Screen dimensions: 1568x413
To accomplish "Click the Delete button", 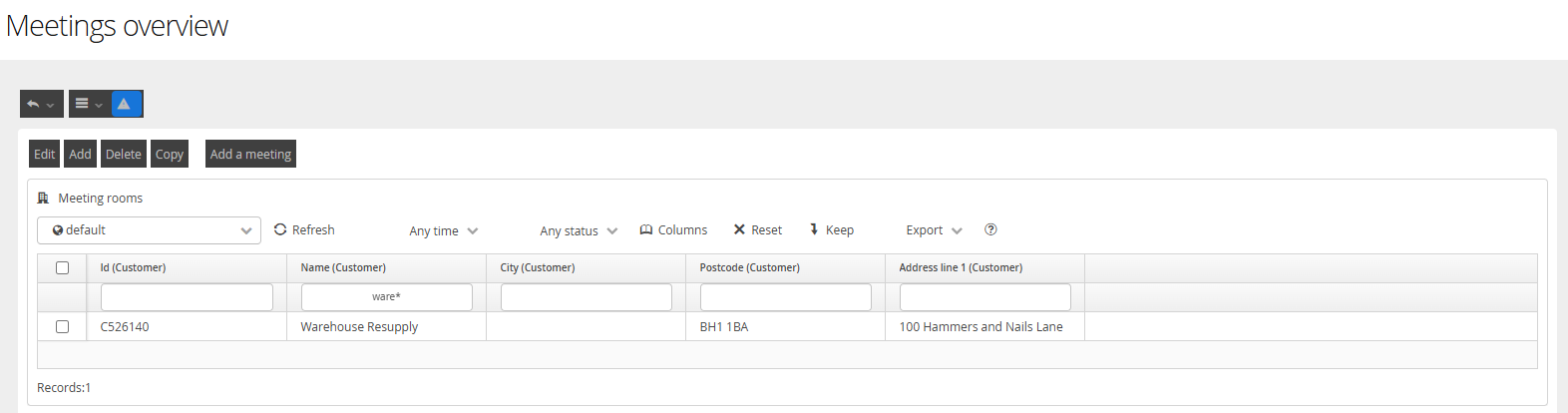I will [124, 154].
